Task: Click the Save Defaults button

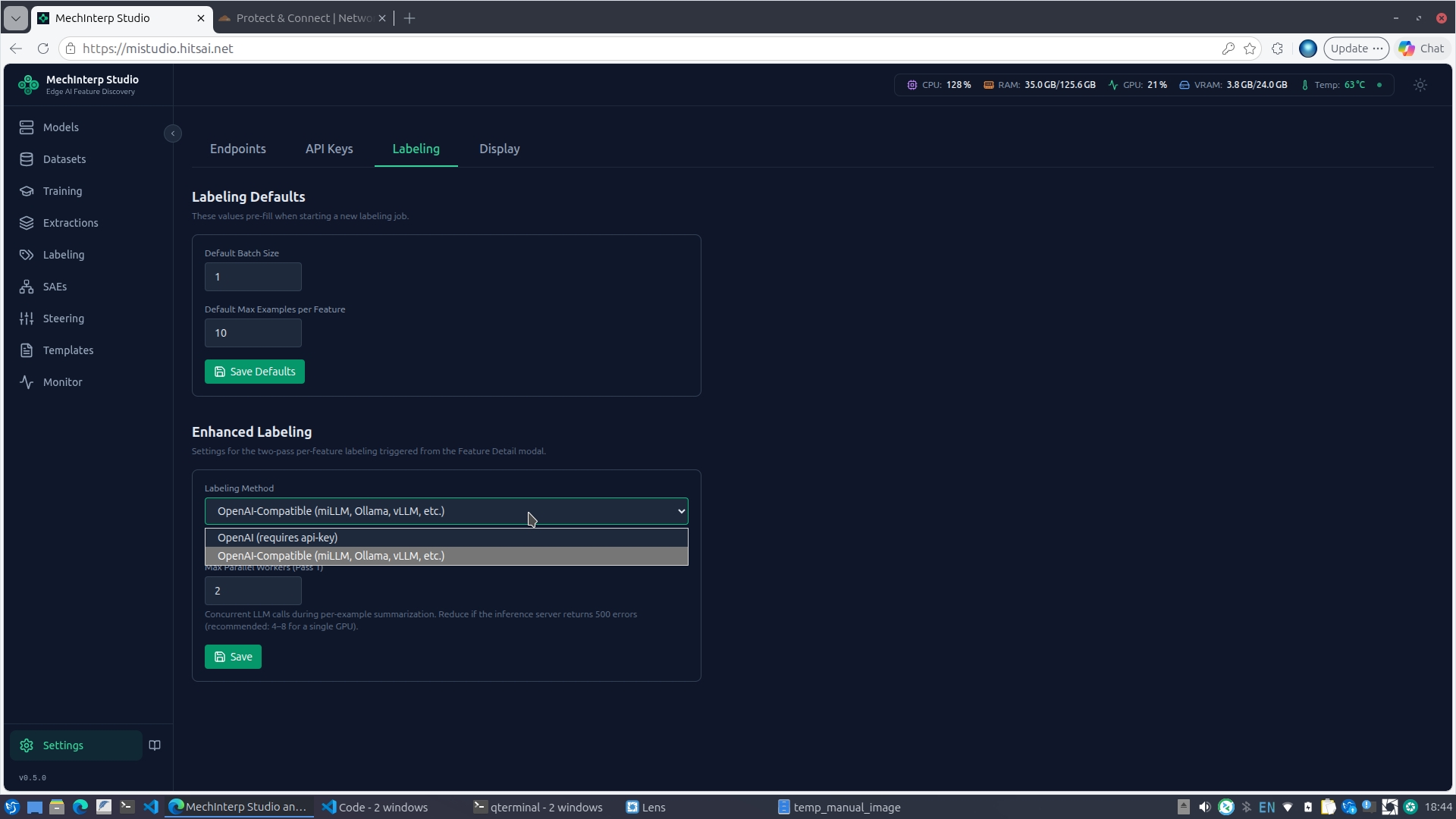Action: coord(255,372)
